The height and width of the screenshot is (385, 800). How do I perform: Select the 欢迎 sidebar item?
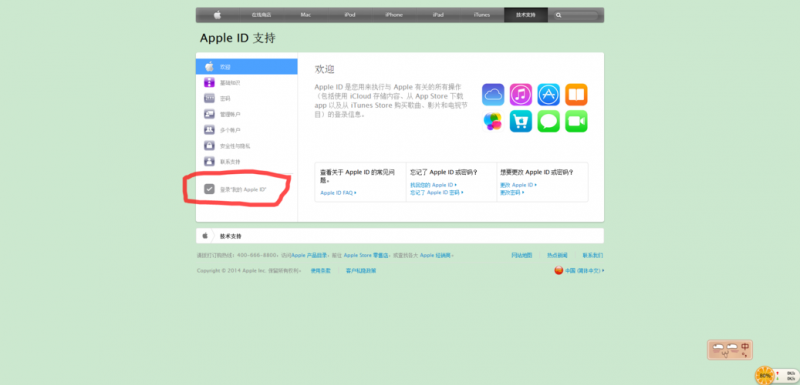pos(246,67)
